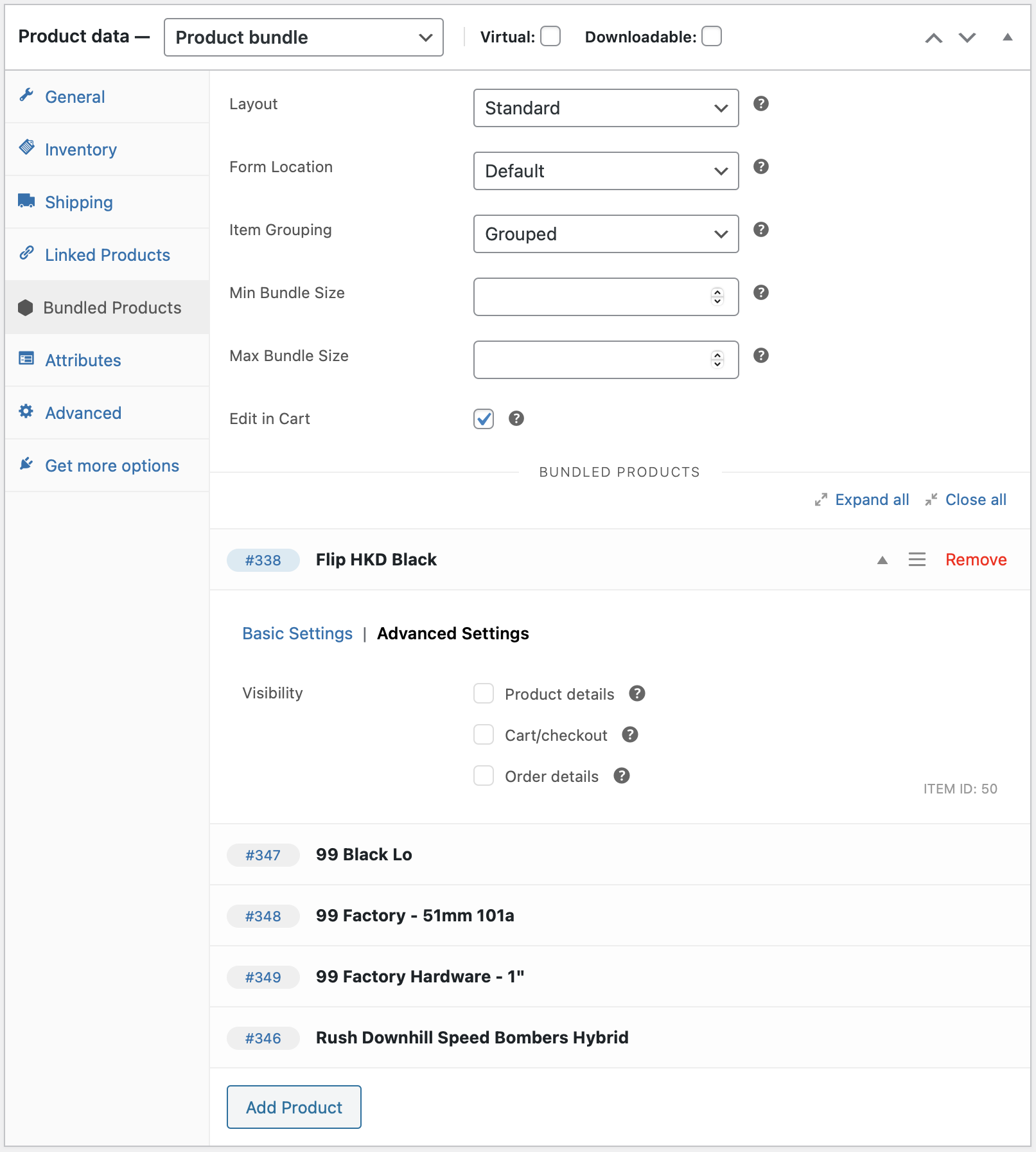1036x1152 pixels.
Task: Change the Form Location dropdown
Action: 605,171
